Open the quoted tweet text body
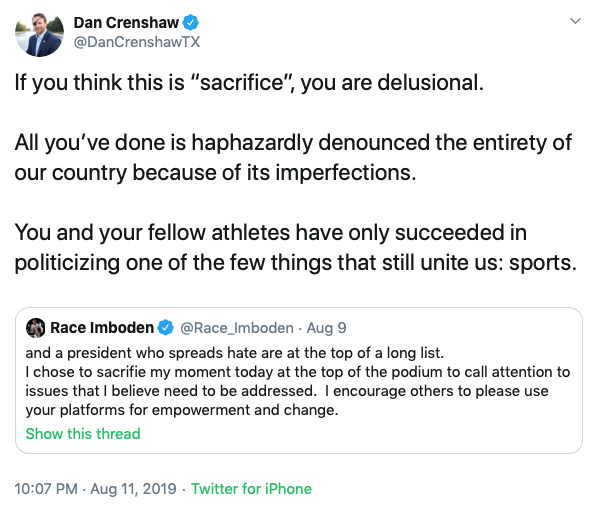This screenshot has height=511, width=598. click(298, 381)
